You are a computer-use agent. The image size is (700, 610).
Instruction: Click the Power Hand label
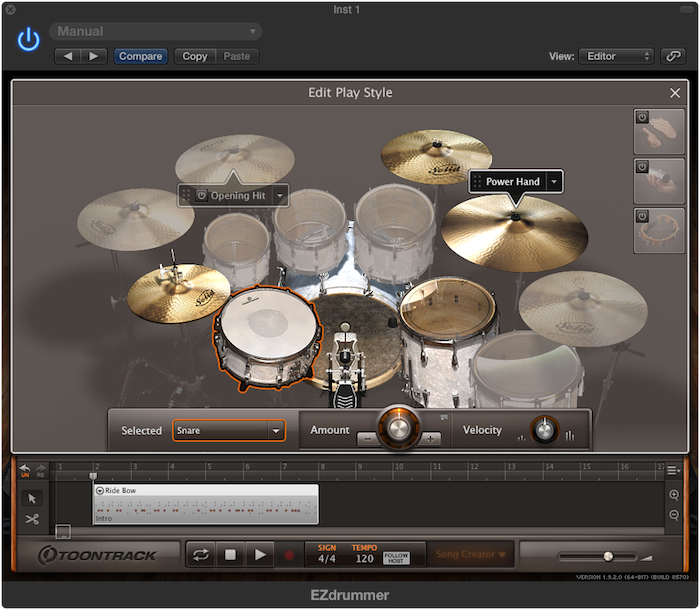tap(512, 182)
